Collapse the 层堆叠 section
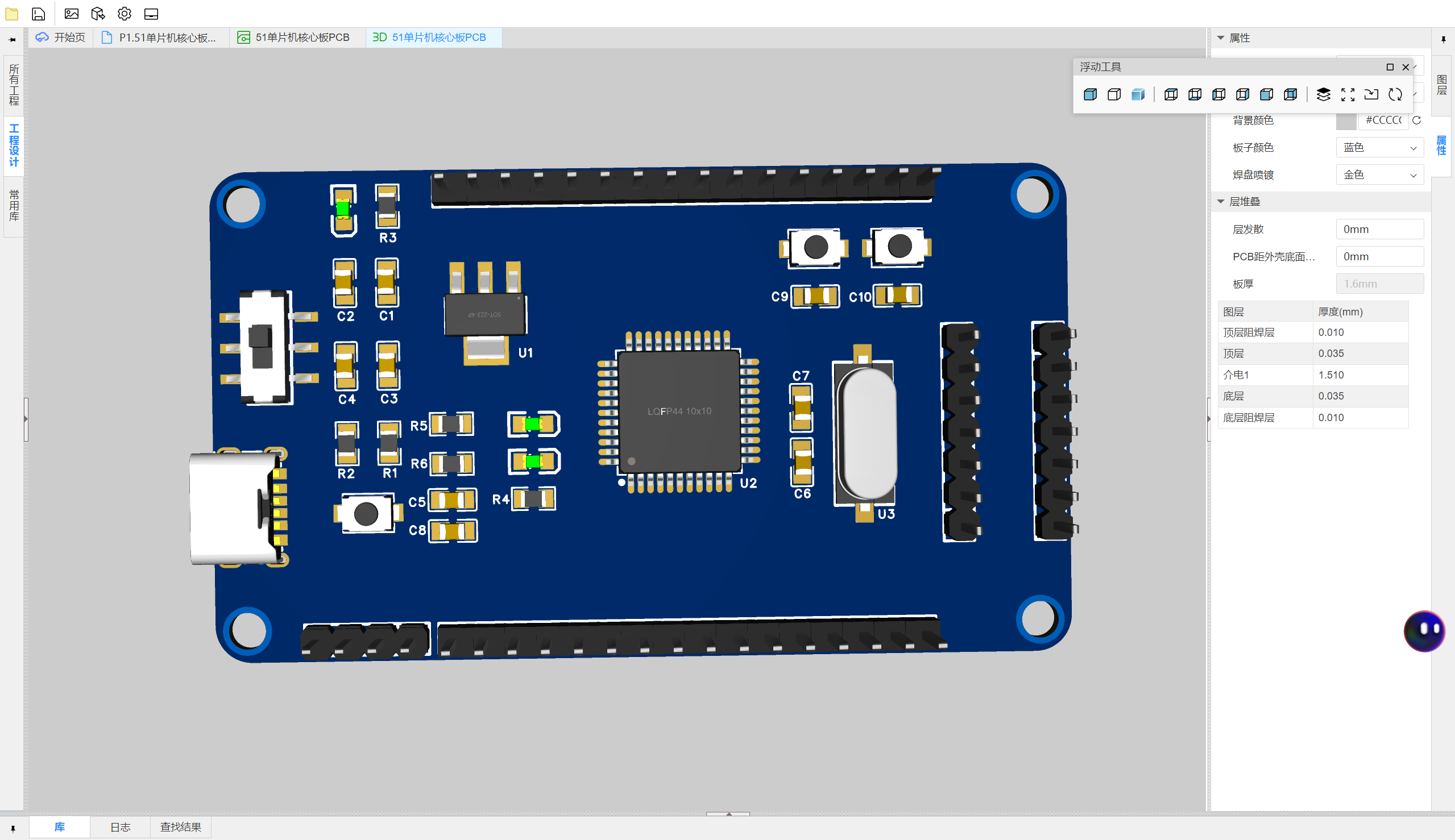Screen dimensions: 1455x840 click(1221, 201)
